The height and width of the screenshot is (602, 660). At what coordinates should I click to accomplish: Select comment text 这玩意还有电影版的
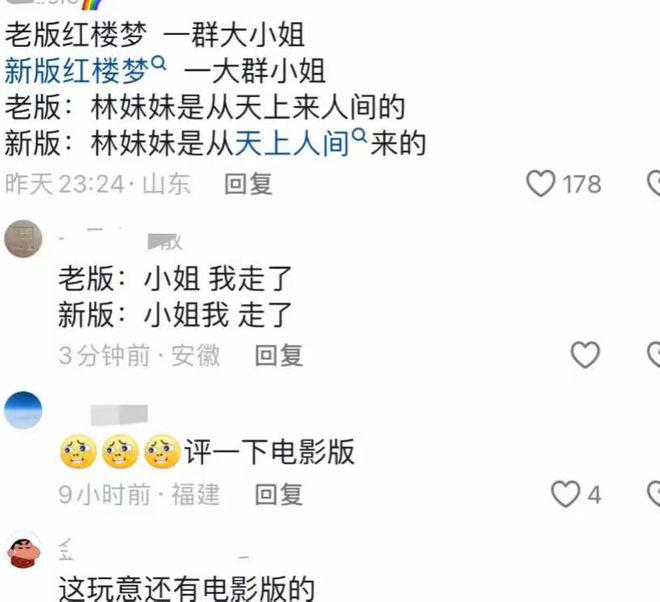pos(186,589)
